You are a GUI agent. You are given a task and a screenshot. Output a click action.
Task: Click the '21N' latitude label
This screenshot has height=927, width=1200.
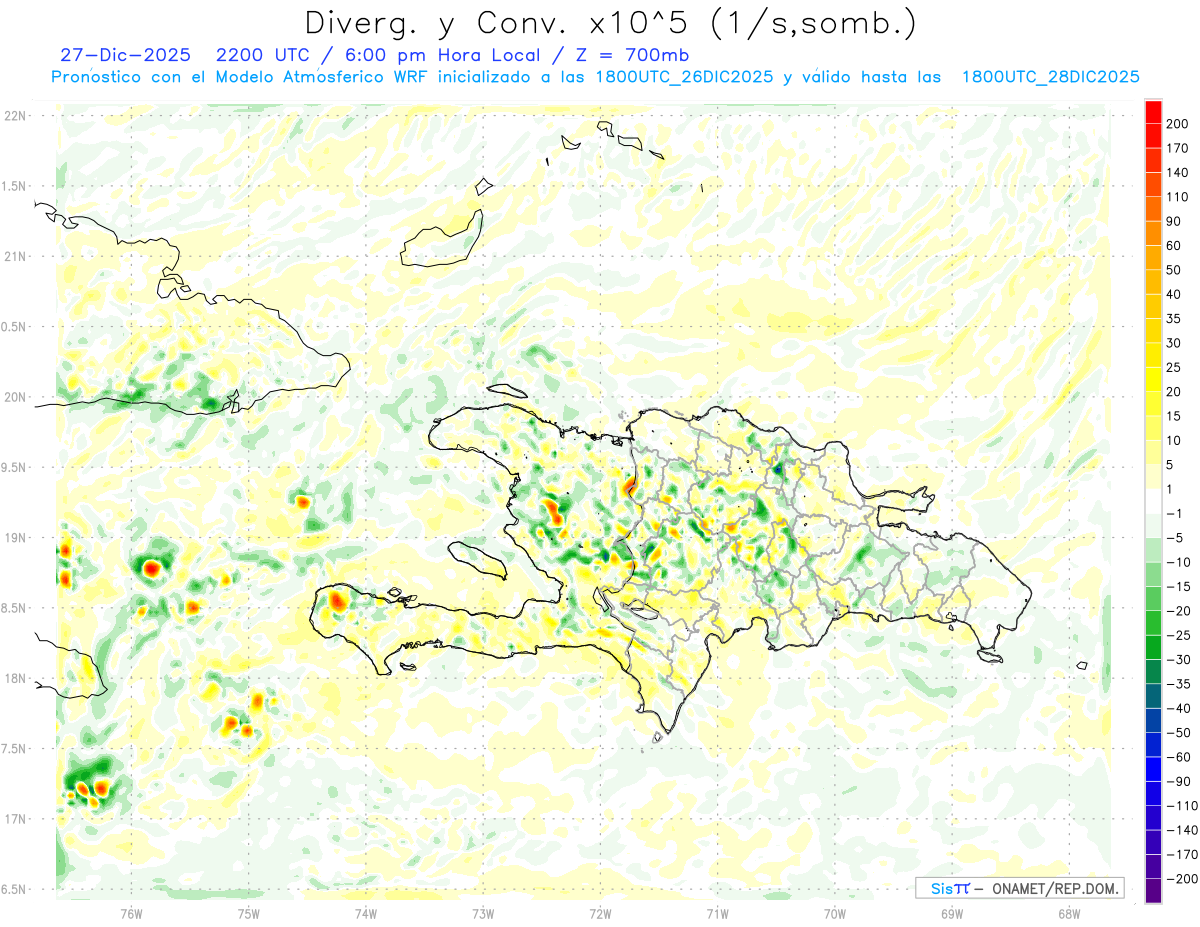pyautogui.click(x=14, y=257)
